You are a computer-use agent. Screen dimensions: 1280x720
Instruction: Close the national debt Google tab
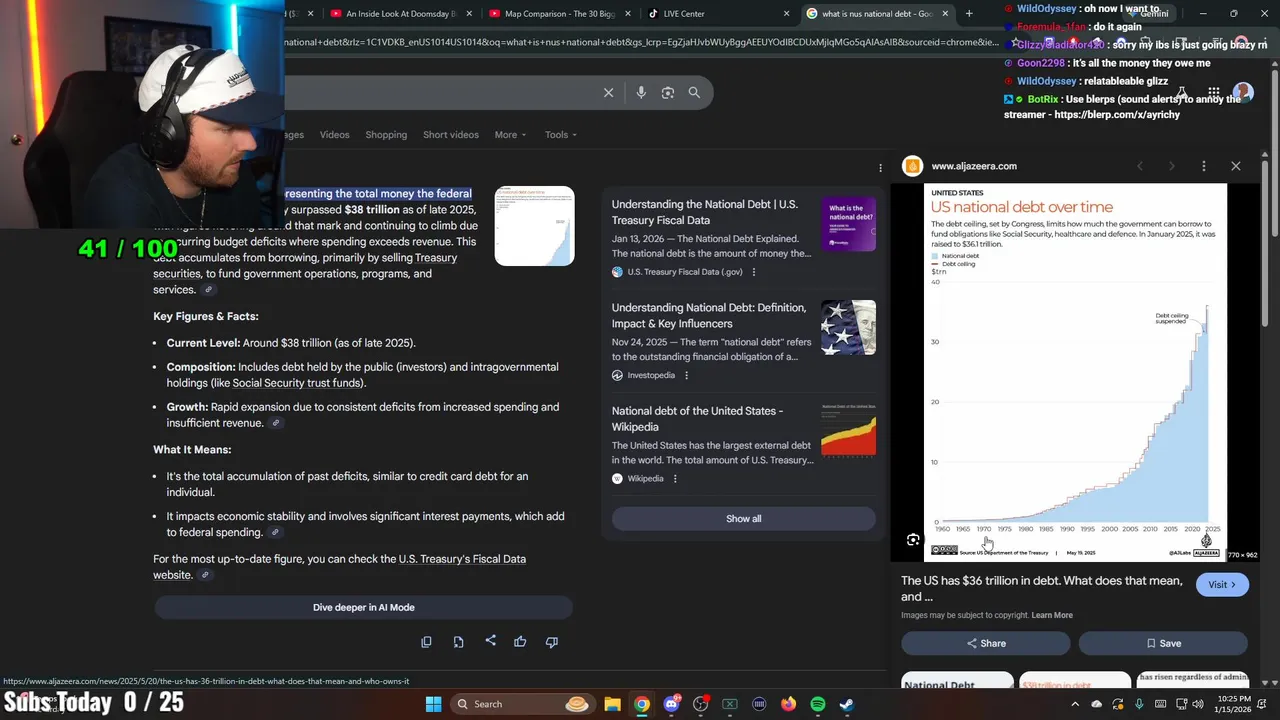click(945, 14)
